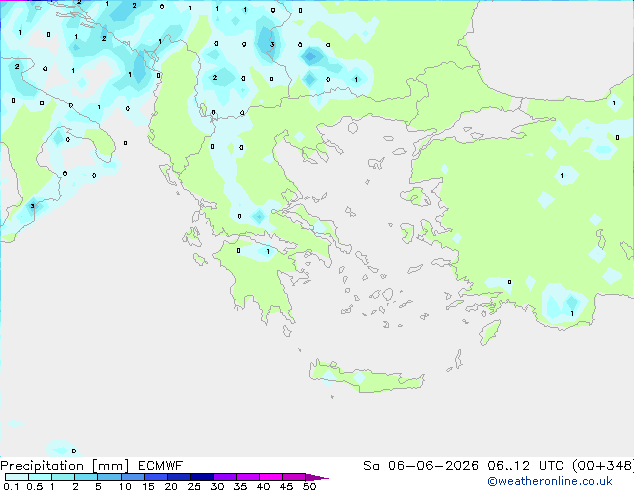Open the weatheronline.co.uk copyright link
The image size is (634, 490).
pyautogui.click(x=550, y=481)
